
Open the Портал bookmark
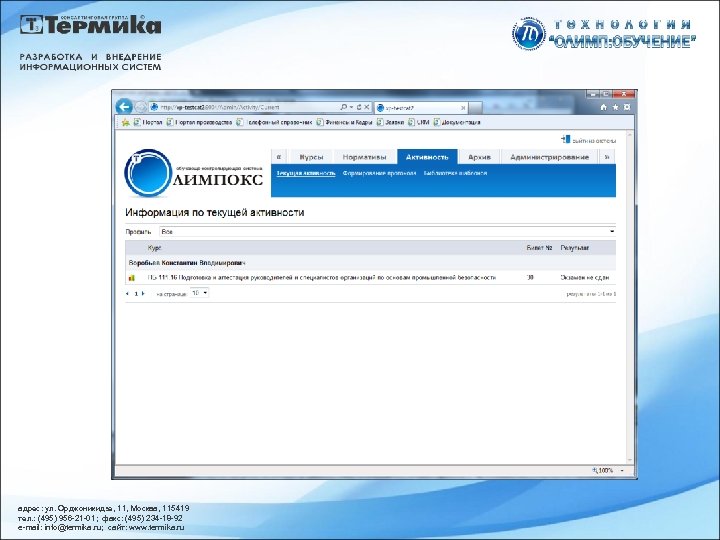coord(148,122)
